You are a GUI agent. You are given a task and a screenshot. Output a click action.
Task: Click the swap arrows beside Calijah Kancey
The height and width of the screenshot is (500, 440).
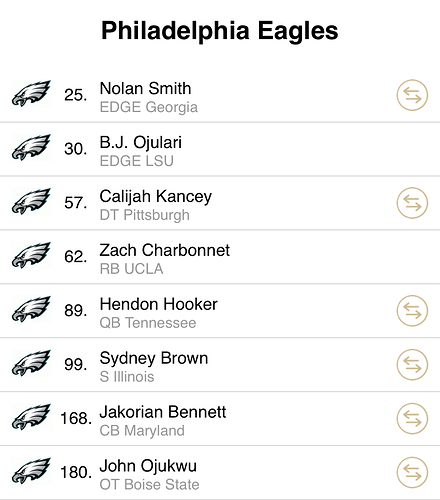point(412,203)
